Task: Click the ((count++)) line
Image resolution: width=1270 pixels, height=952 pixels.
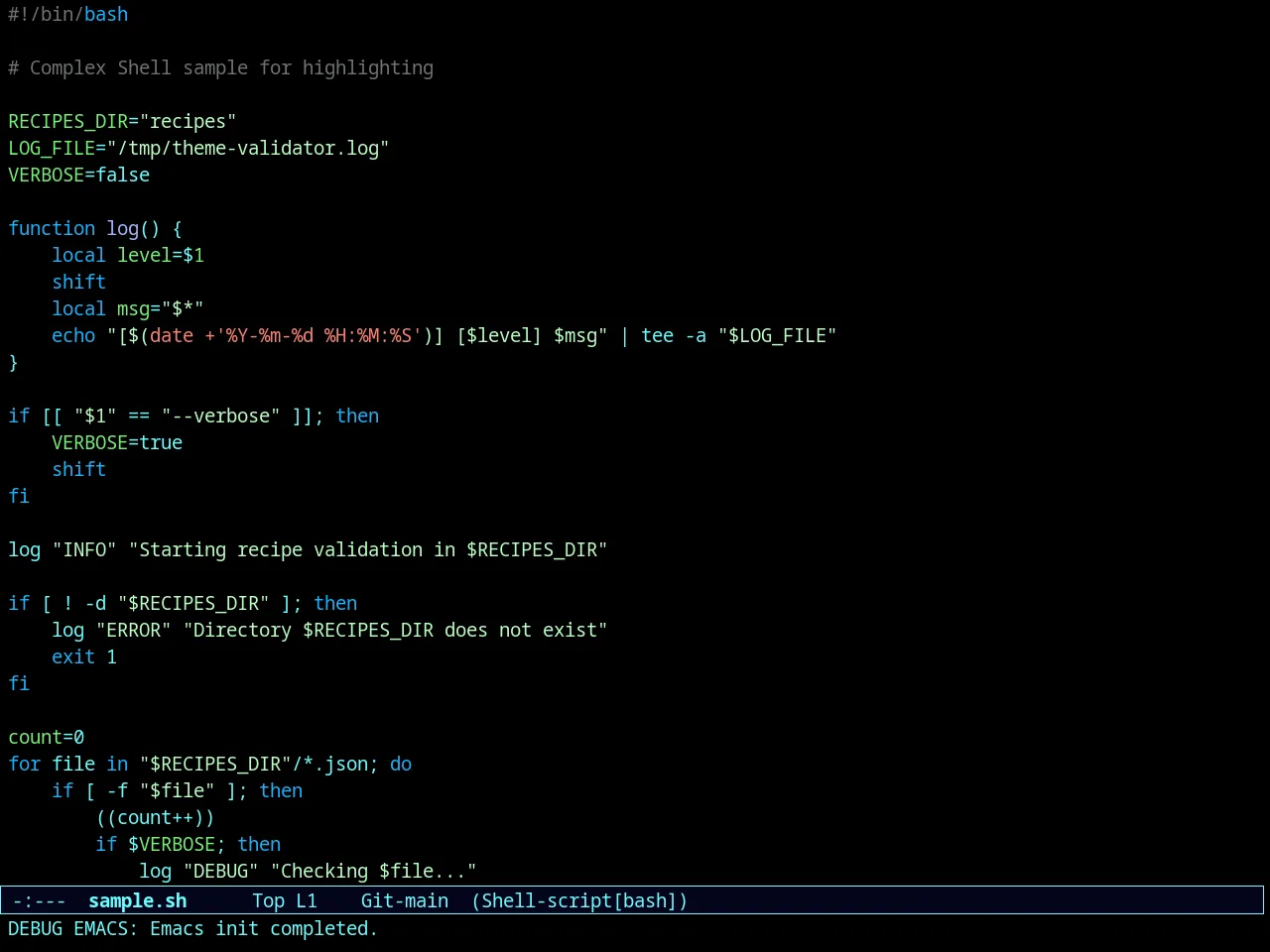Action: pyautogui.click(x=155, y=817)
